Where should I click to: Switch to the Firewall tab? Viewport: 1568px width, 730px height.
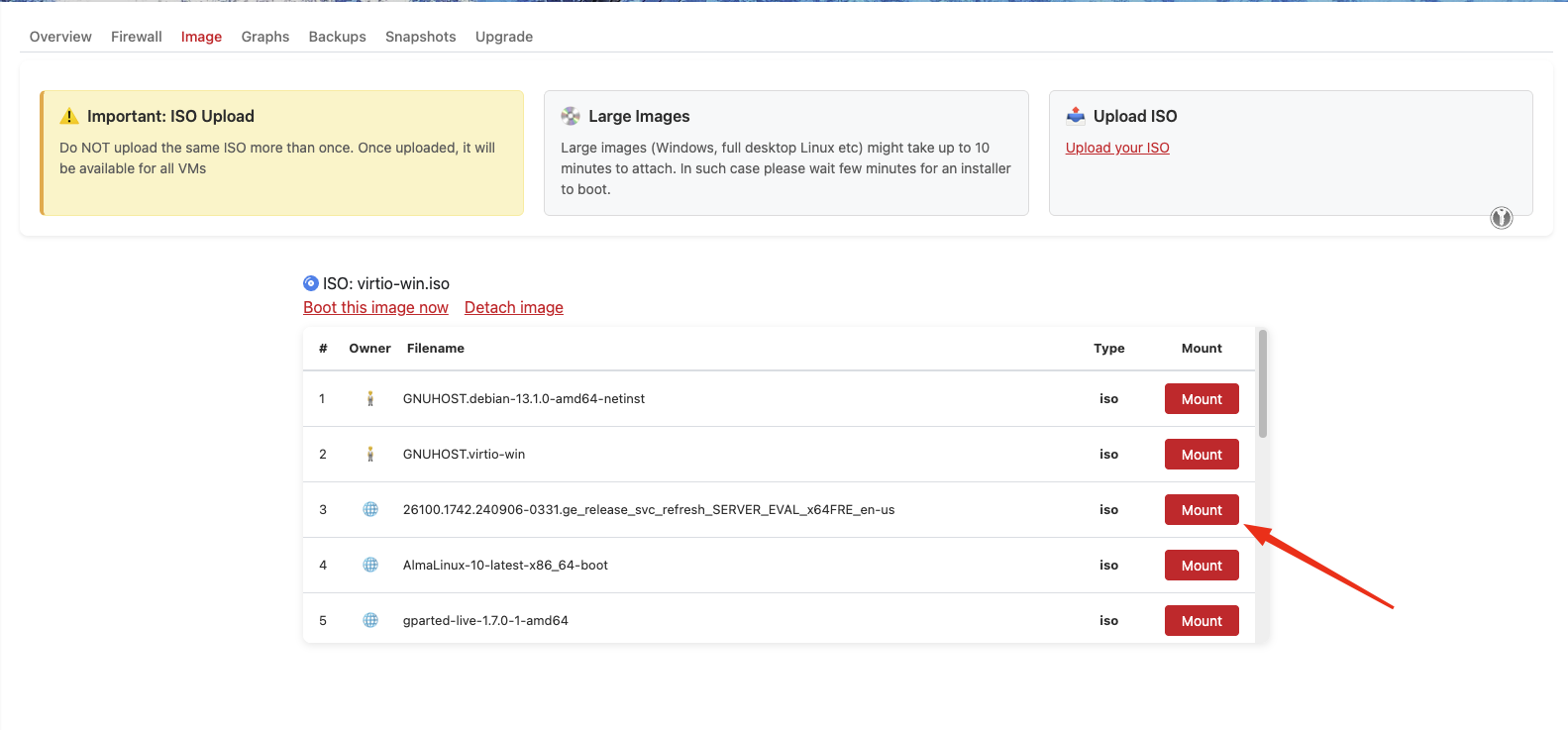pyautogui.click(x=137, y=37)
